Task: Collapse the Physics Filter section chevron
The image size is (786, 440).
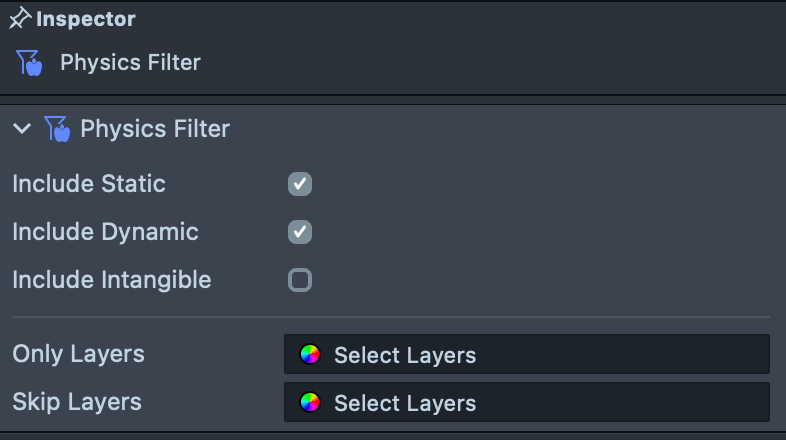Action: (22, 129)
